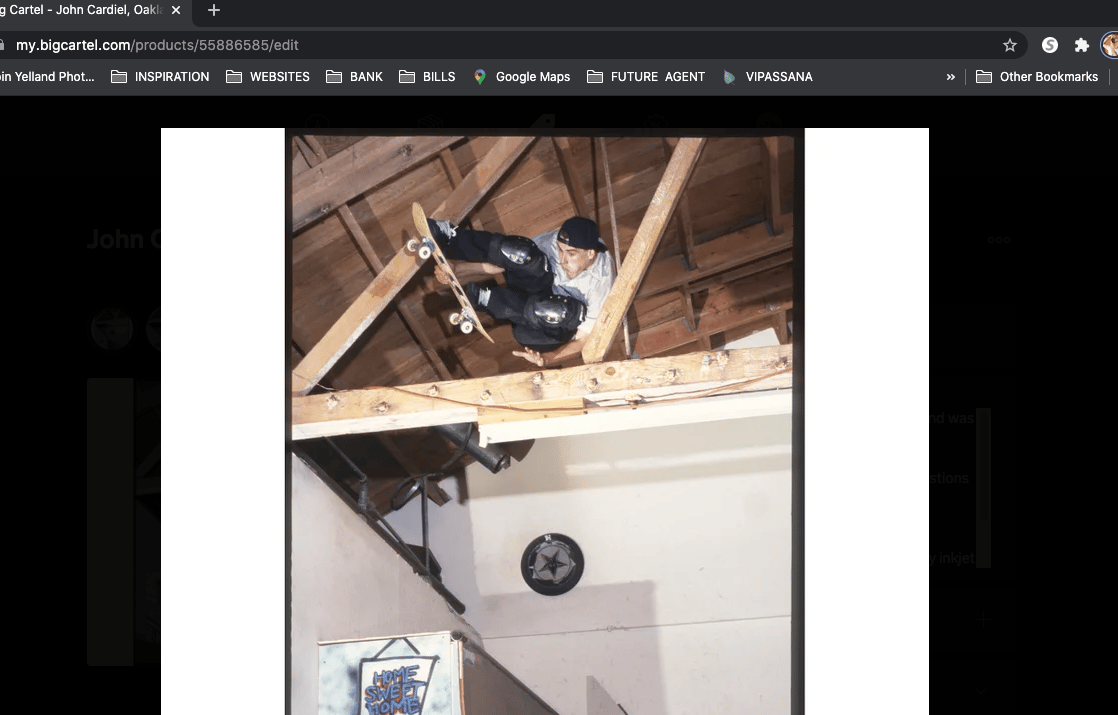Screen dimensions: 1118x715
Task: Open the Other Bookmarks folder
Action: pyautogui.click(x=1037, y=77)
